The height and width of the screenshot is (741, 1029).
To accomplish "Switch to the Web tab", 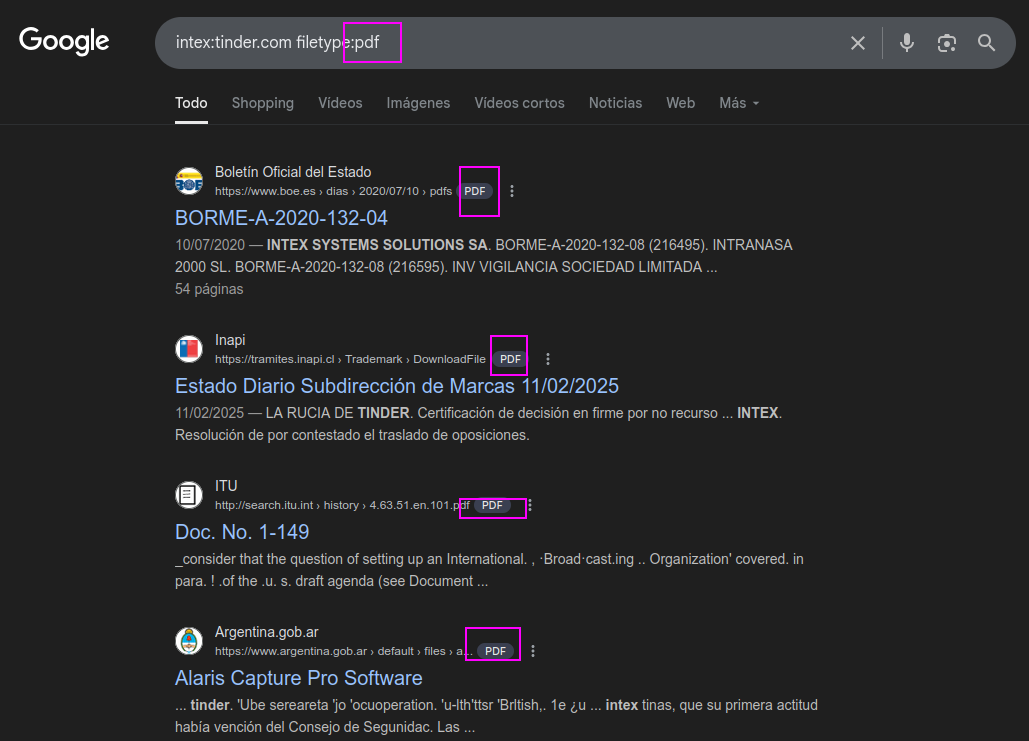I will (681, 103).
